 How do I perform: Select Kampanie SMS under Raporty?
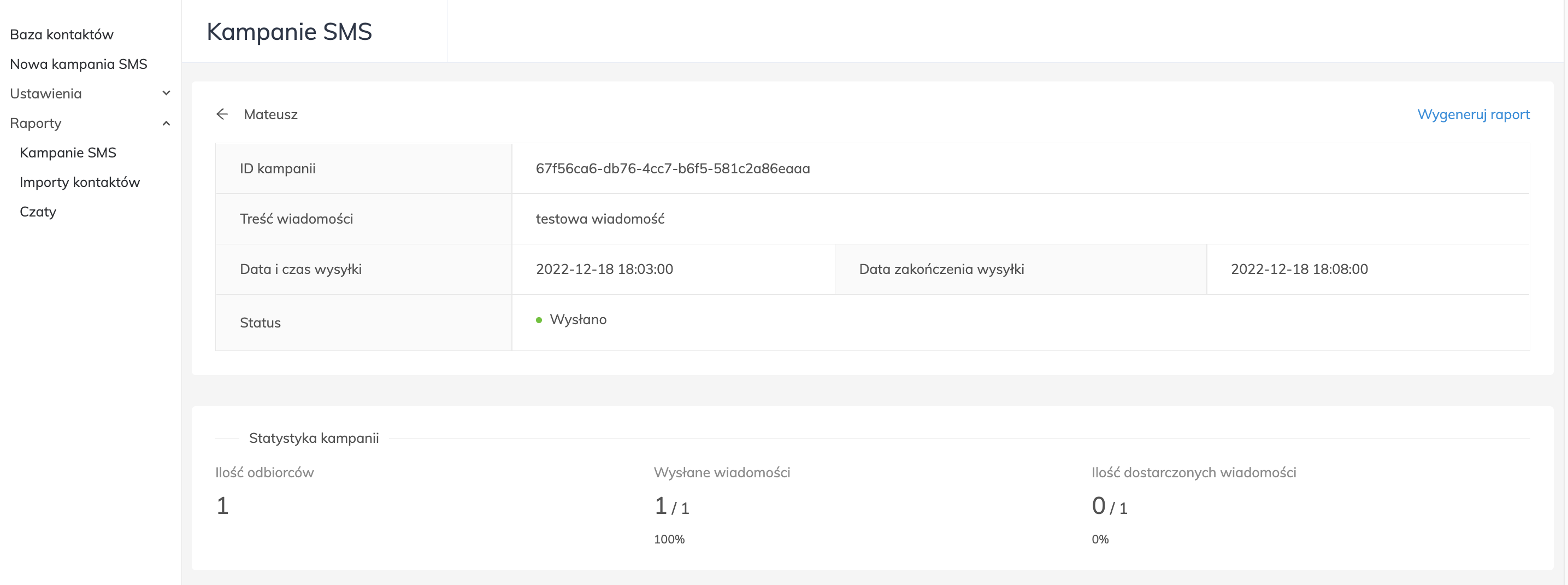coord(68,153)
